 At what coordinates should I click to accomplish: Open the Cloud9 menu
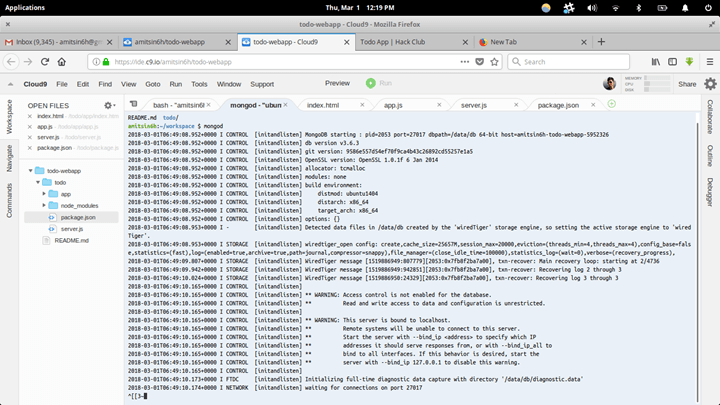point(35,84)
